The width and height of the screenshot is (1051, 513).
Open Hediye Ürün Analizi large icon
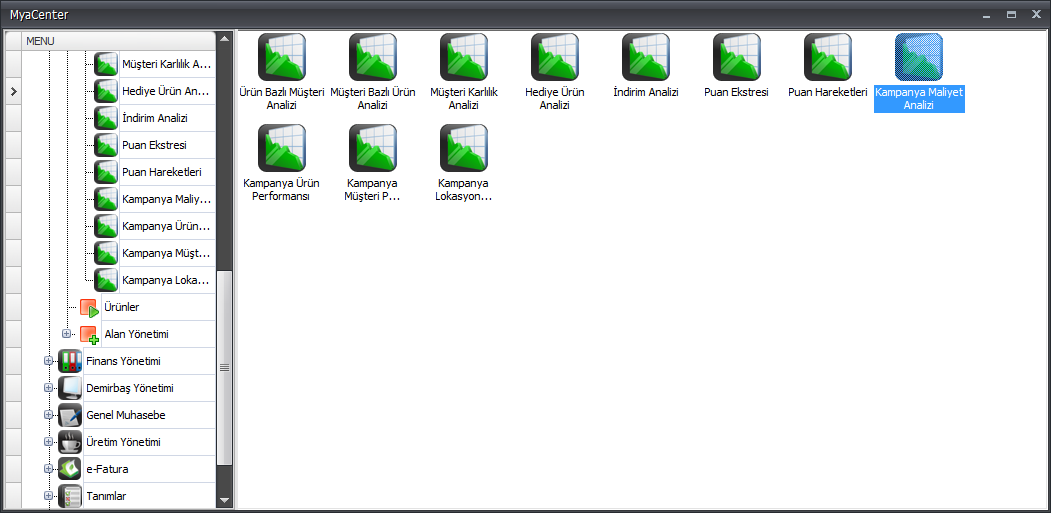(x=556, y=57)
